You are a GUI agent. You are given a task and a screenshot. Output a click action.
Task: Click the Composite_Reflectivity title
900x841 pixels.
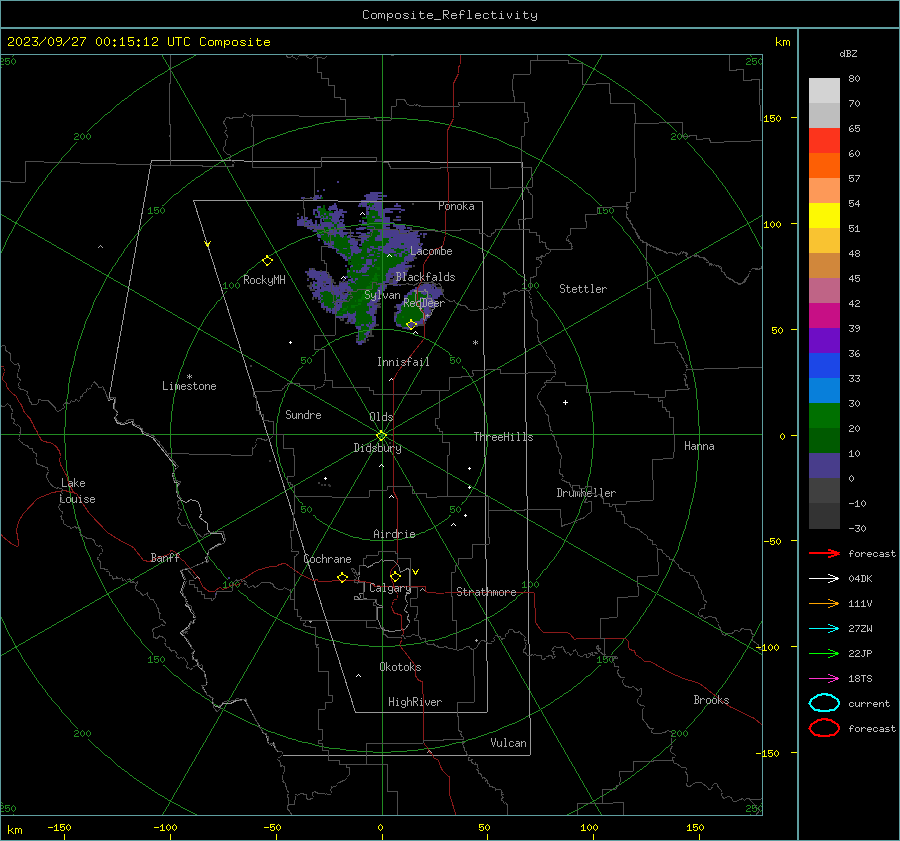pyautogui.click(x=449, y=15)
